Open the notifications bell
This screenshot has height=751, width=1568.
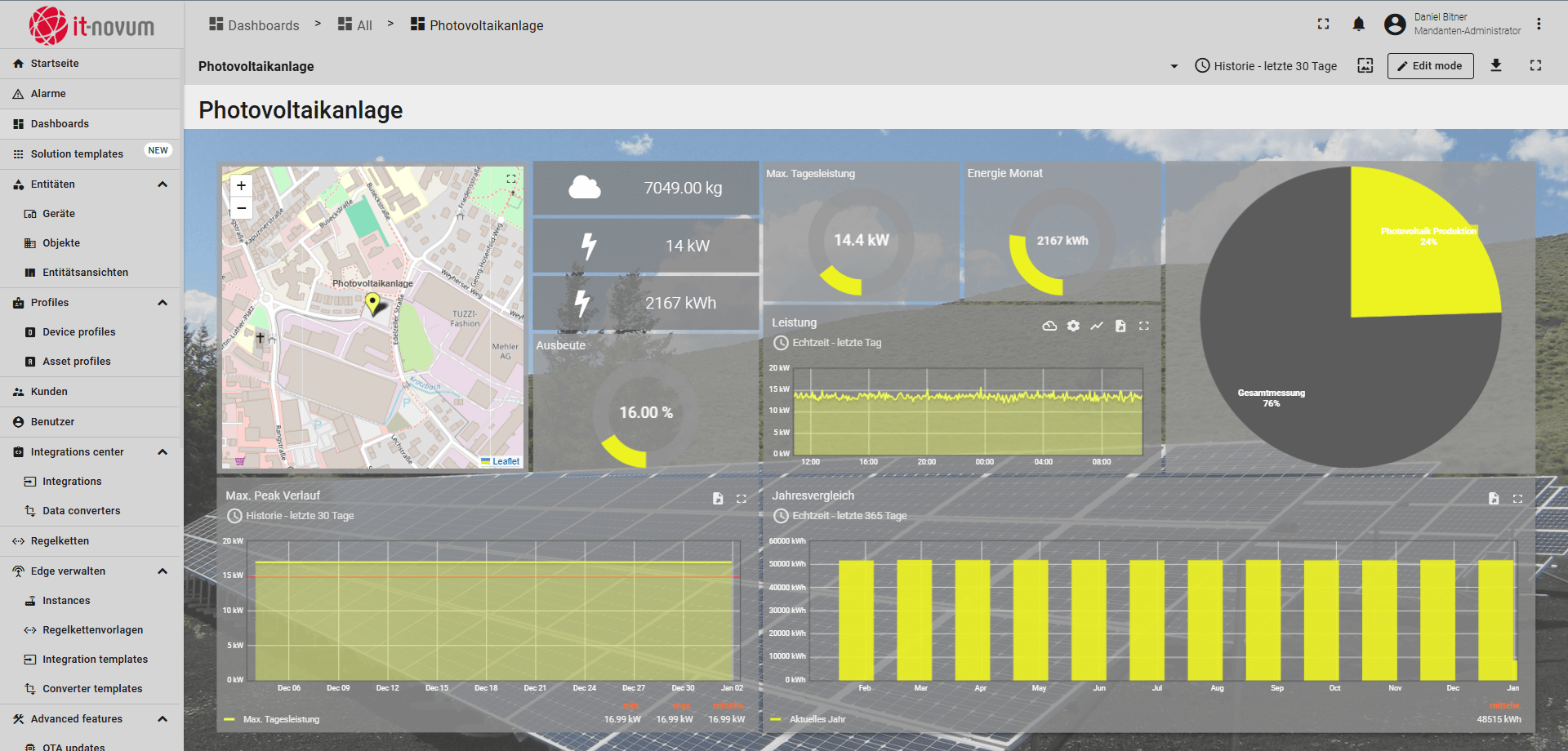(1358, 24)
